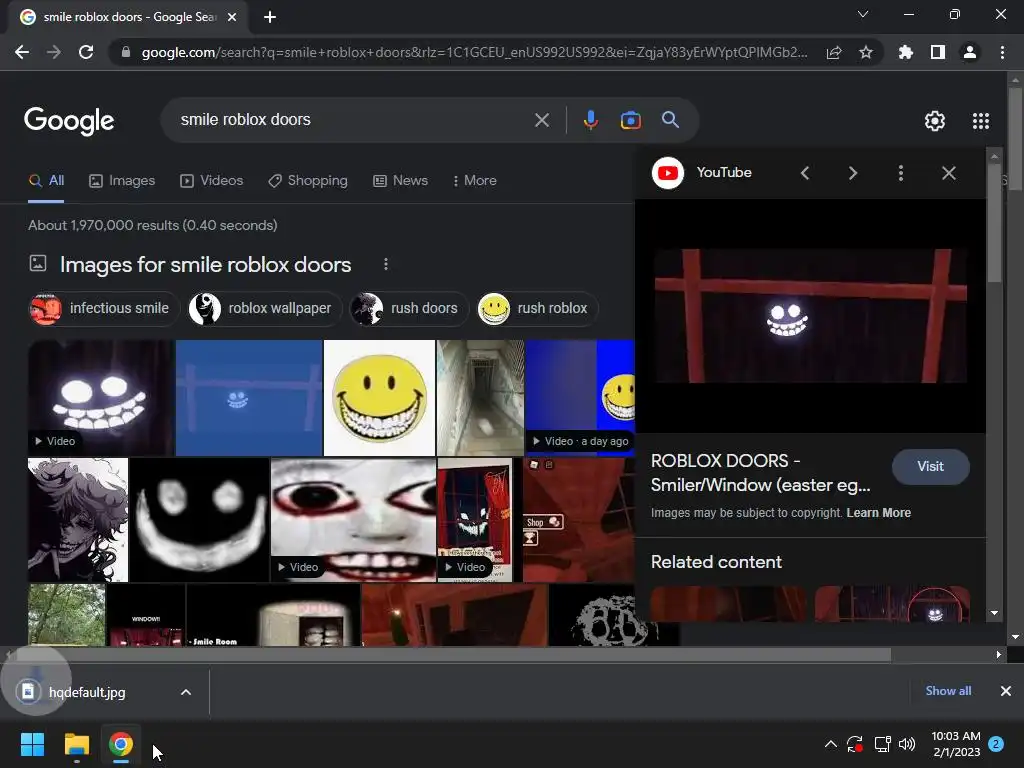Image resolution: width=1024 pixels, height=768 pixels.
Task: Open the notification center badge
Action: coord(996,744)
